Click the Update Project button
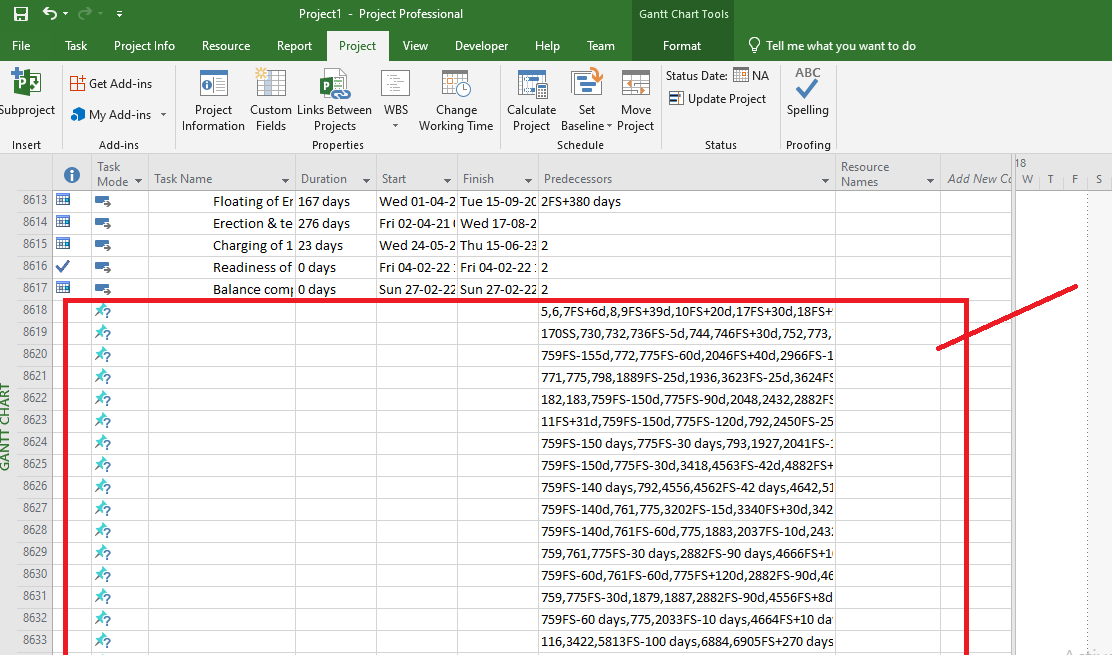Viewport: 1112px width, 655px height. coord(720,98)
